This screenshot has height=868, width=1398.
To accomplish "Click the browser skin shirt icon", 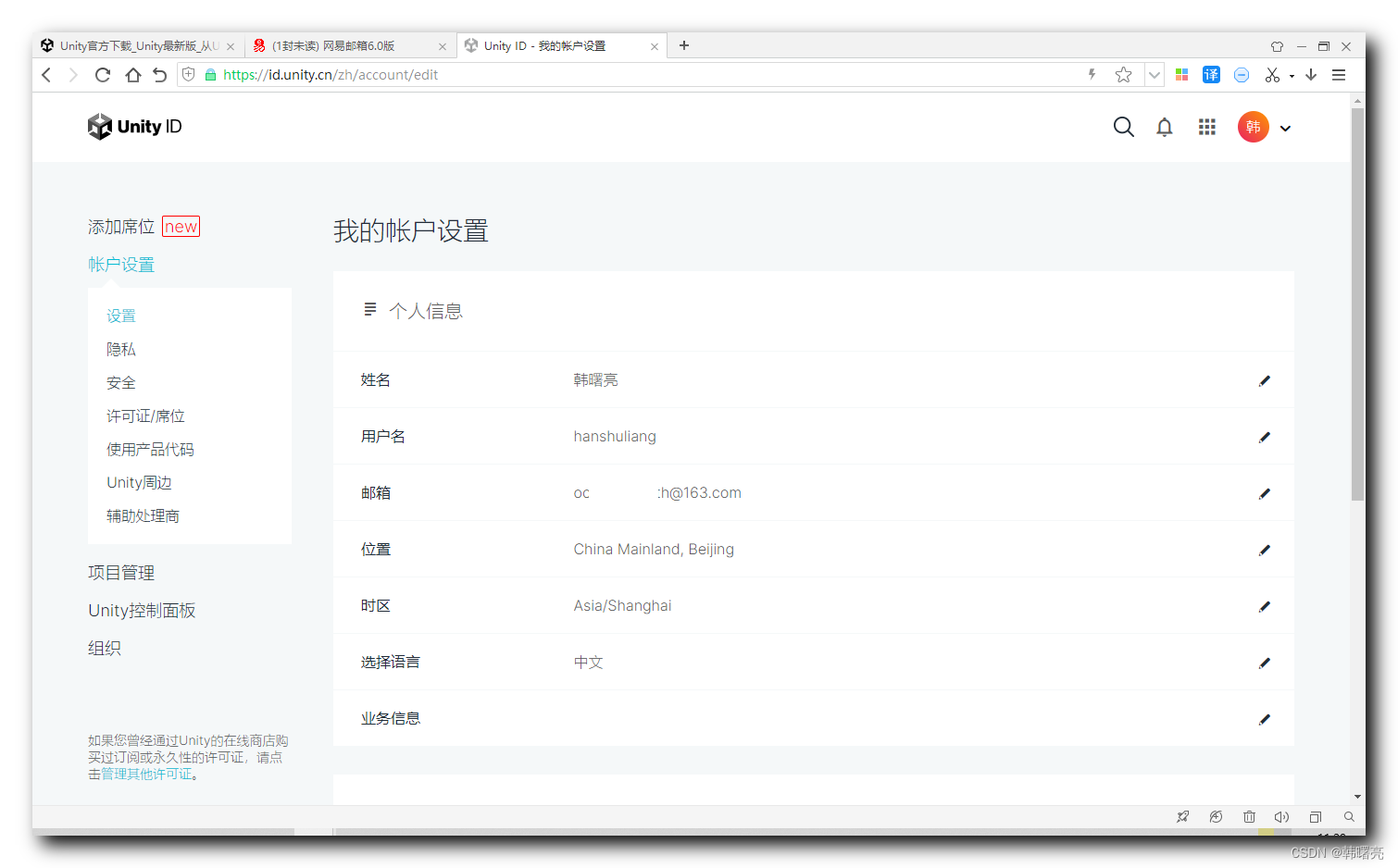I will pos(1277,46).
